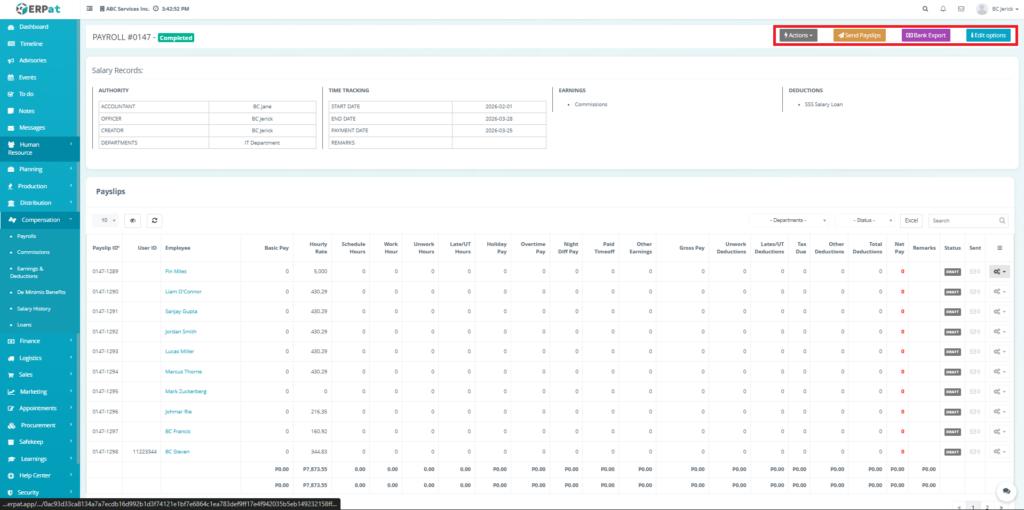Expand the Finance menu in the sidebar
Viewport: 1024px width, 510px height.
tap(30, 341)
